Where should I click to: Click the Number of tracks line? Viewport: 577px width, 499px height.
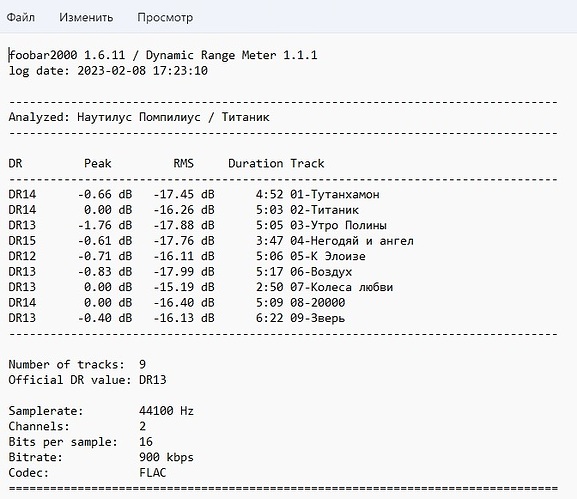tap(77, 364)
